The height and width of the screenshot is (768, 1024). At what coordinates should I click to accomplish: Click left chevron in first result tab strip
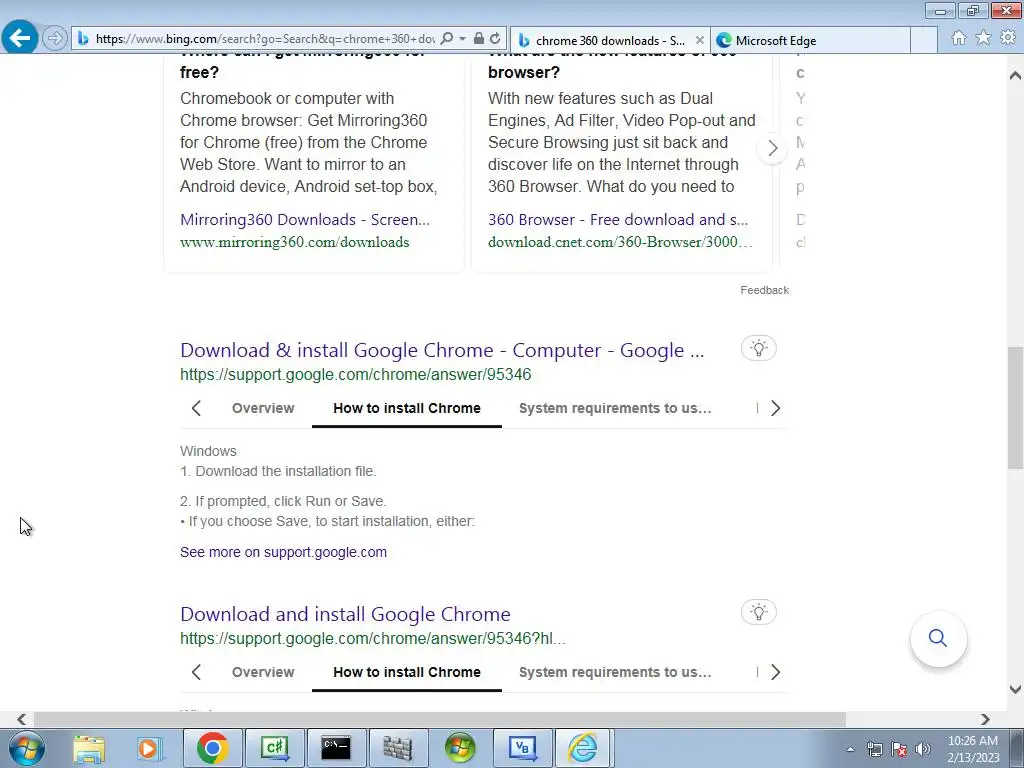196,408
